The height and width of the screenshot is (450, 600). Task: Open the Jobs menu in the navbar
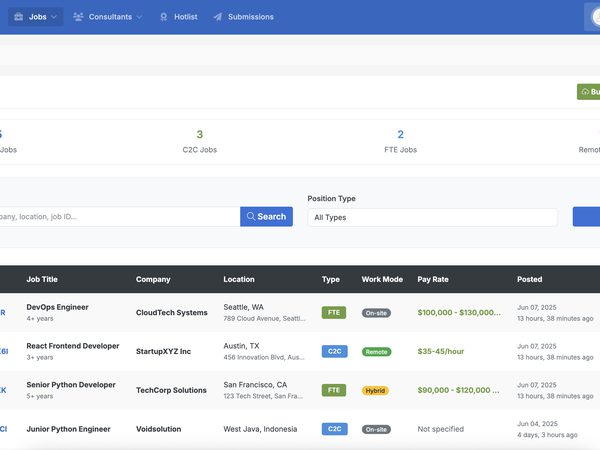click(x=36, y=17)
